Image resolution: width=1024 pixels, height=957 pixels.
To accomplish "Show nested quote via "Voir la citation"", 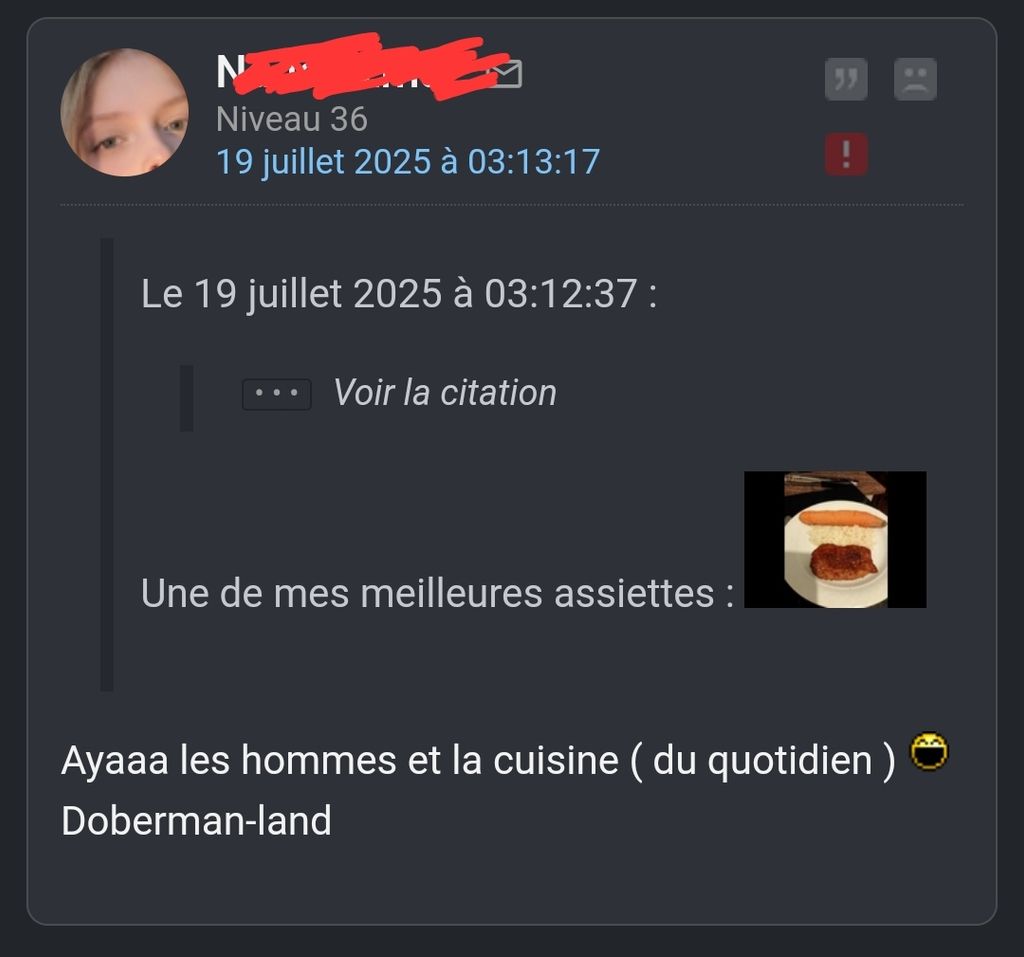I will pyautogui.click(x=445, y=393).
